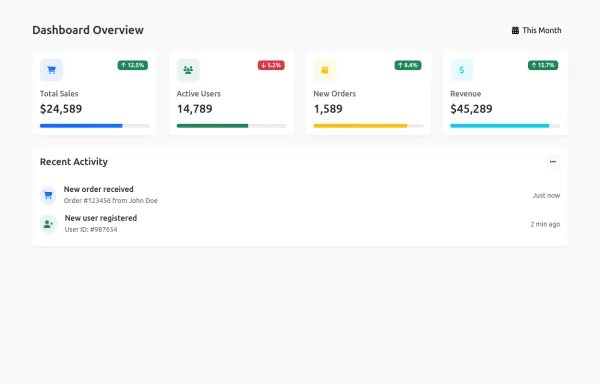The width and height of the screenshot is (600, 384).
Task: Click the Total Sales label
Action: (59, 94)
